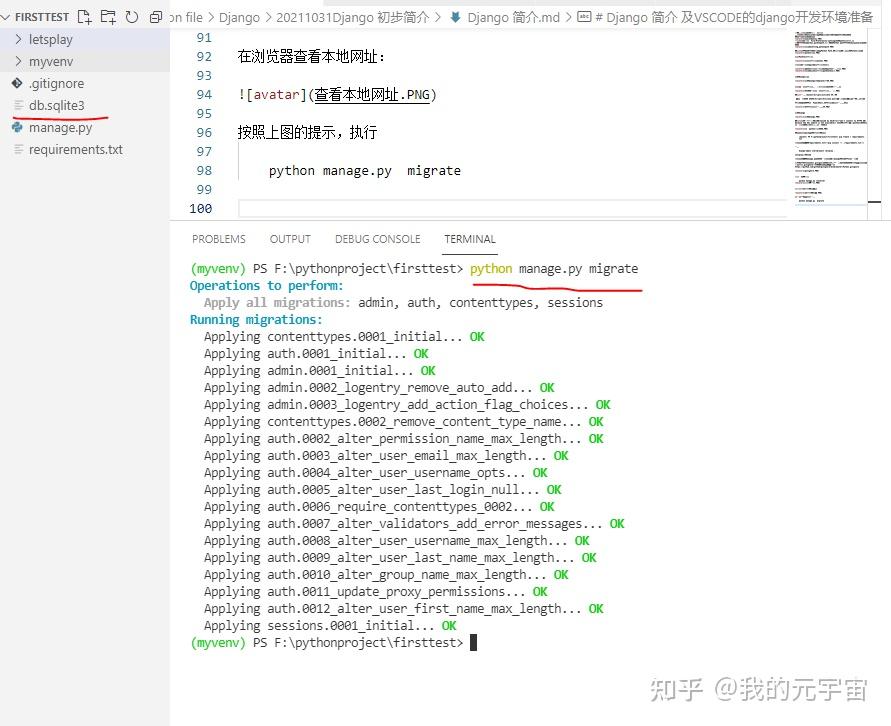
Task: Click Django folder in the breadcrumb
Action: pos(240,16)
